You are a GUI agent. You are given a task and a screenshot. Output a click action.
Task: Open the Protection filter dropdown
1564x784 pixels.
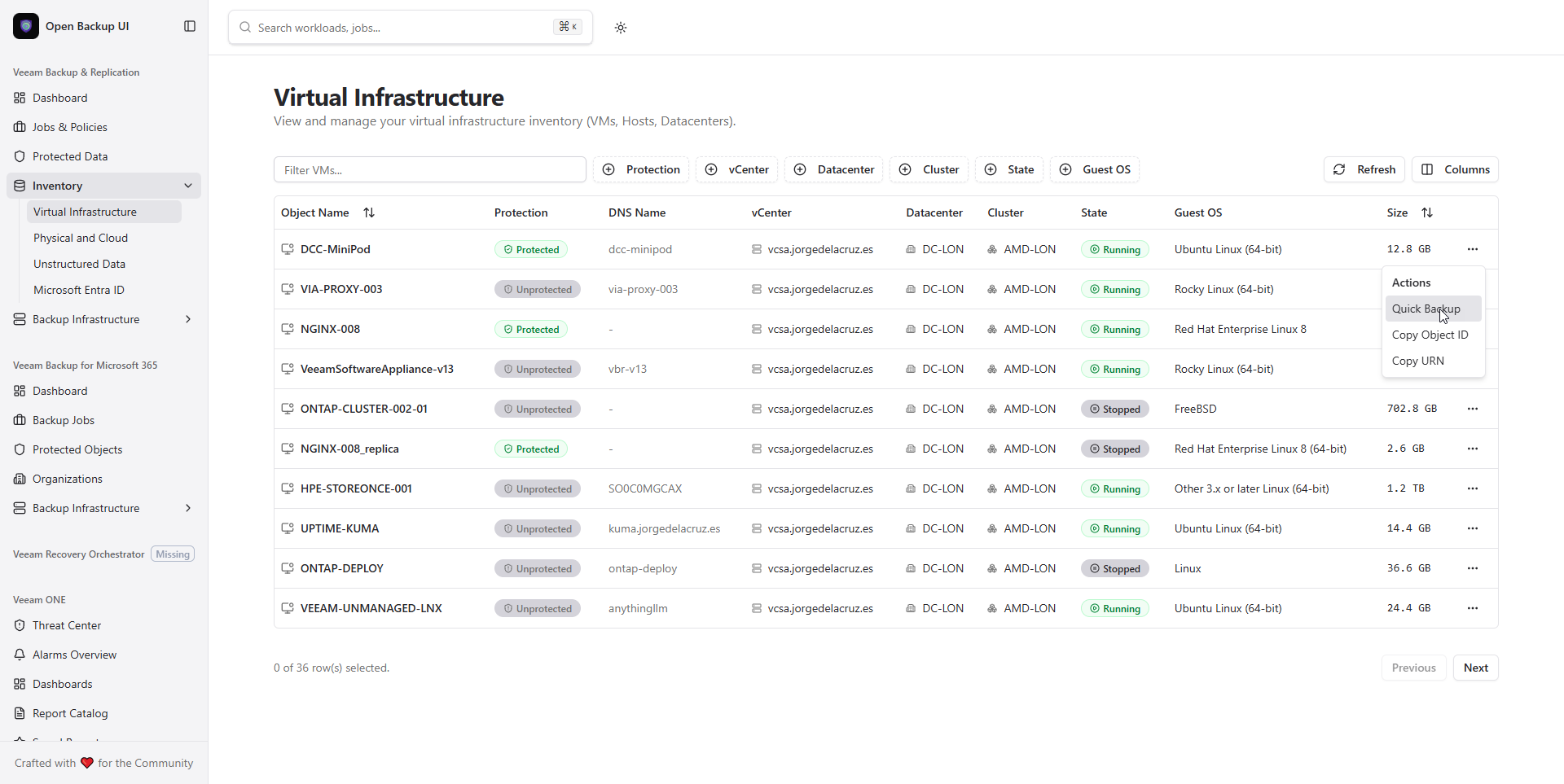pos(641,169)
